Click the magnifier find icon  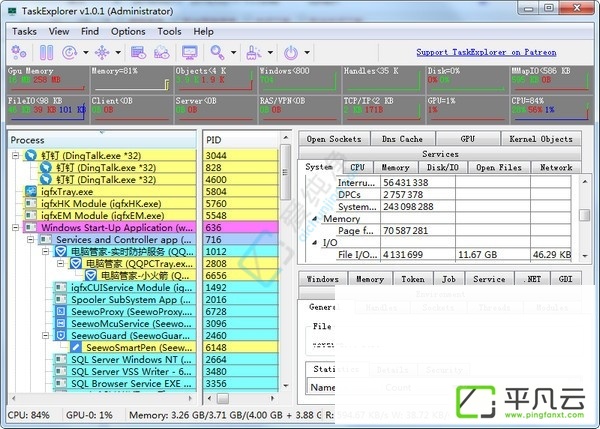[x=217, y=52]
